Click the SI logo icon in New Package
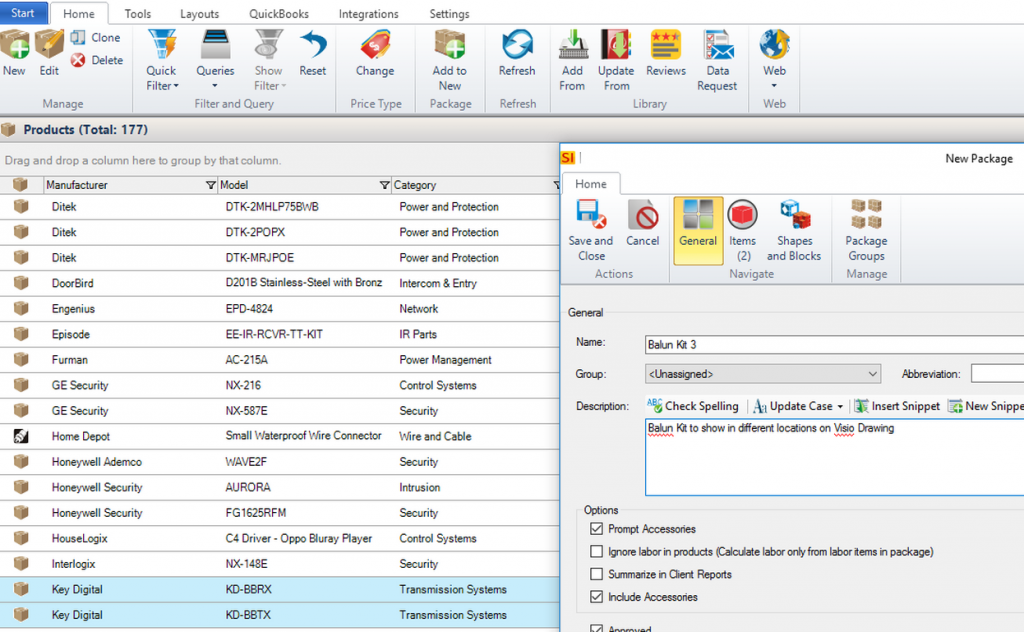Screen dimensions: 1024x632 568,157
